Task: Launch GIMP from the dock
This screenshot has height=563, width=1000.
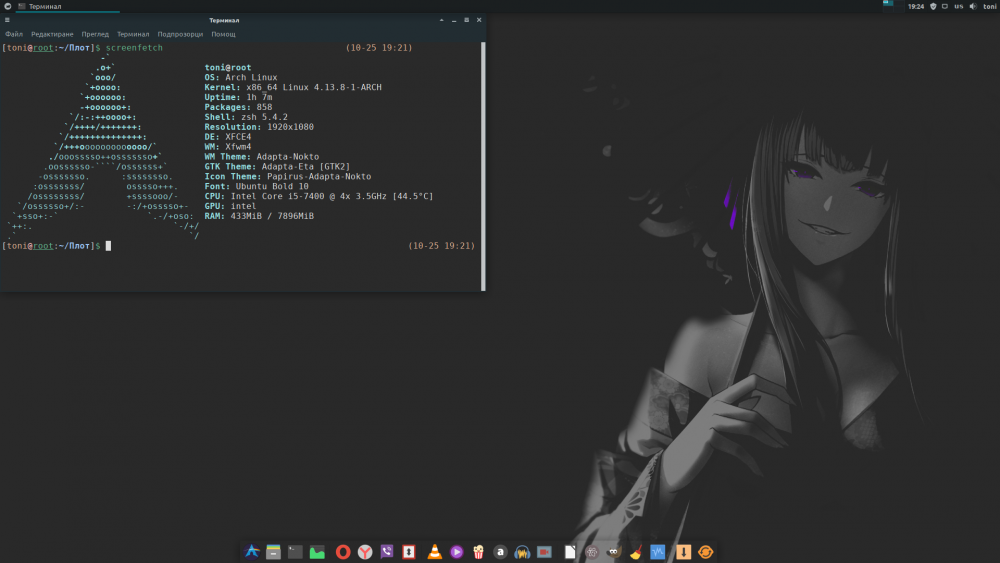Action: pos(614,552)
